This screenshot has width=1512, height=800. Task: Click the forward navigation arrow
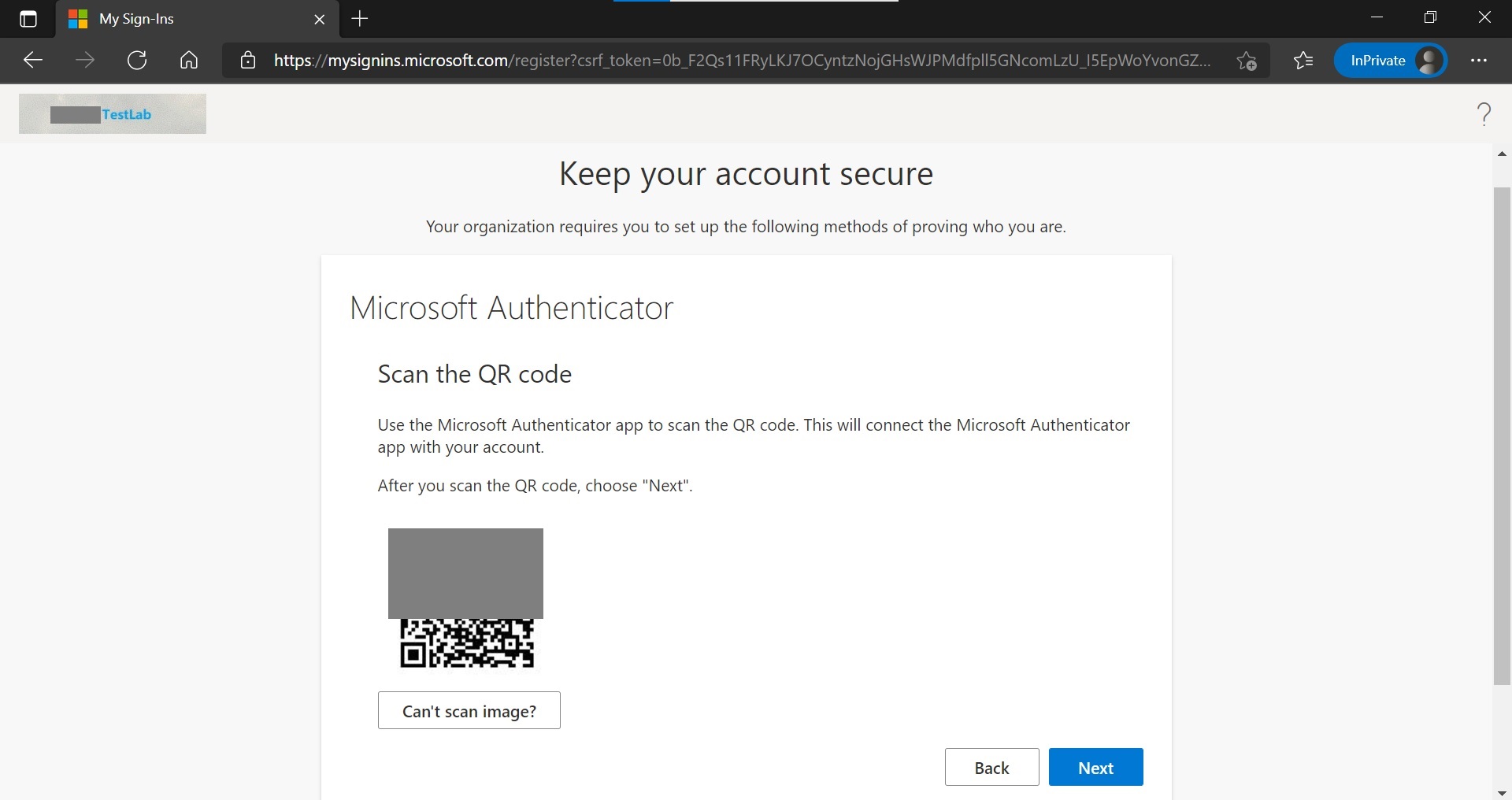pyautogui.click(x=85, y=61)
